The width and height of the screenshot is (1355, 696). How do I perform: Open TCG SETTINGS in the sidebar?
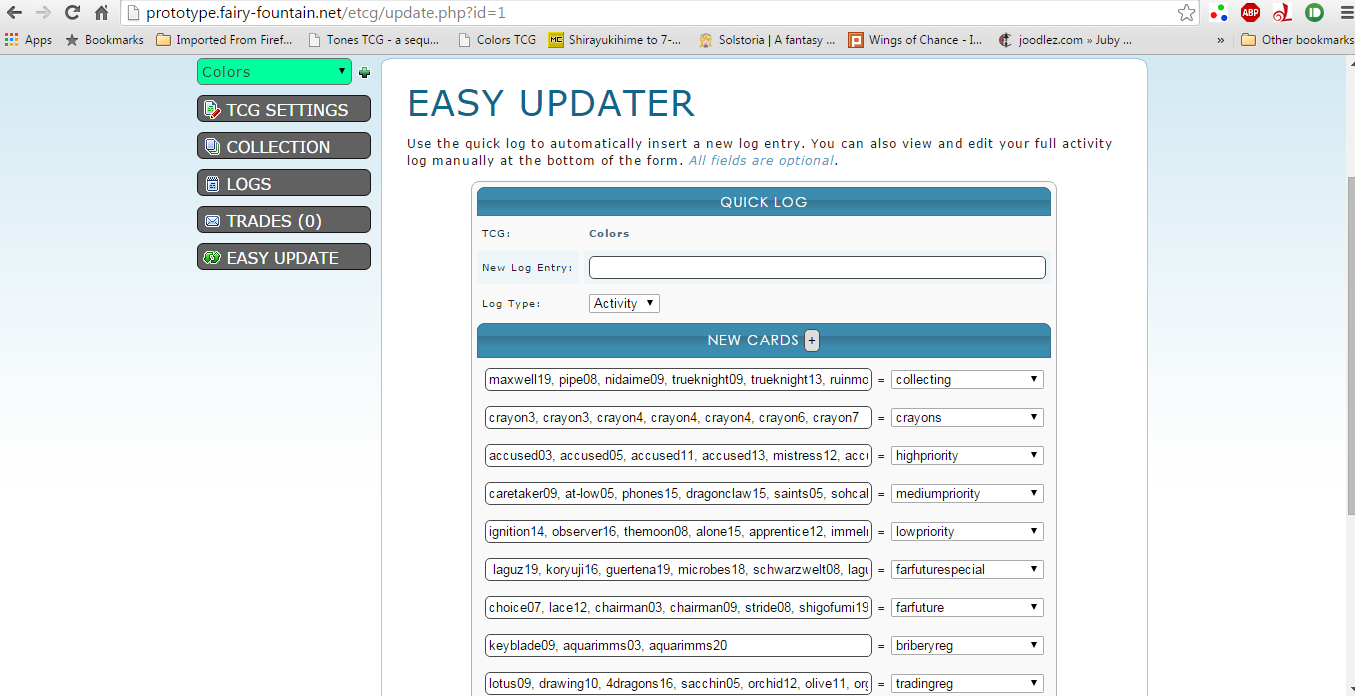tap(284, 109)
